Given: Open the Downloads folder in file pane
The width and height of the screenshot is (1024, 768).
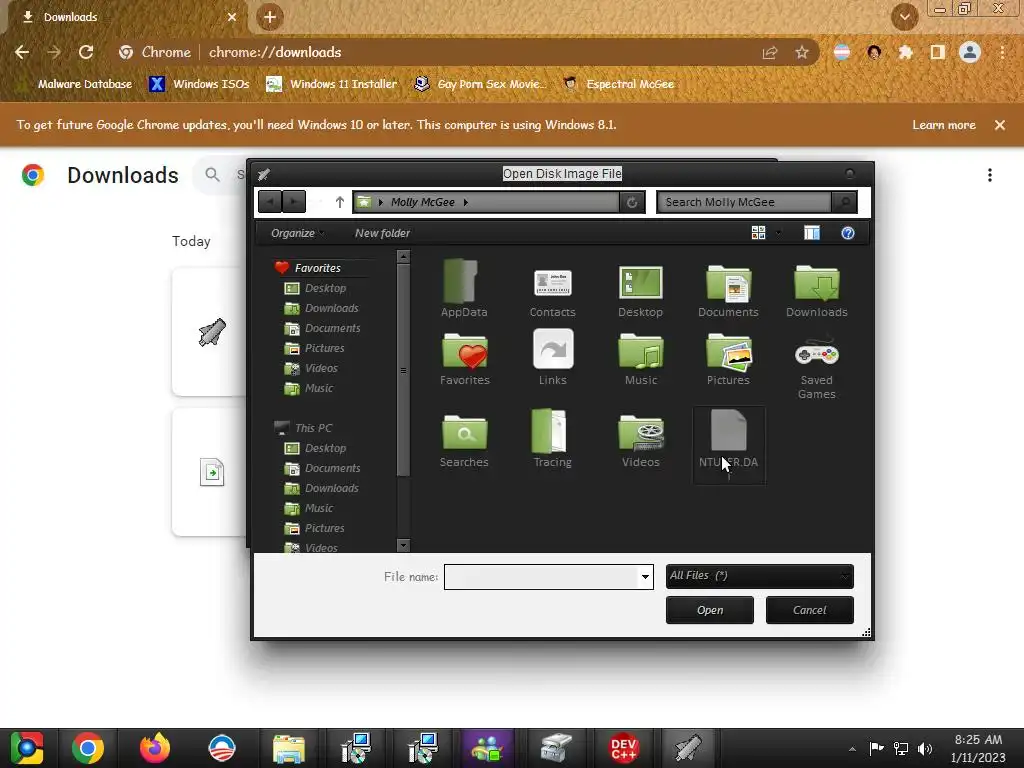Looking at the screenshot, I should [x=816, y=289].
